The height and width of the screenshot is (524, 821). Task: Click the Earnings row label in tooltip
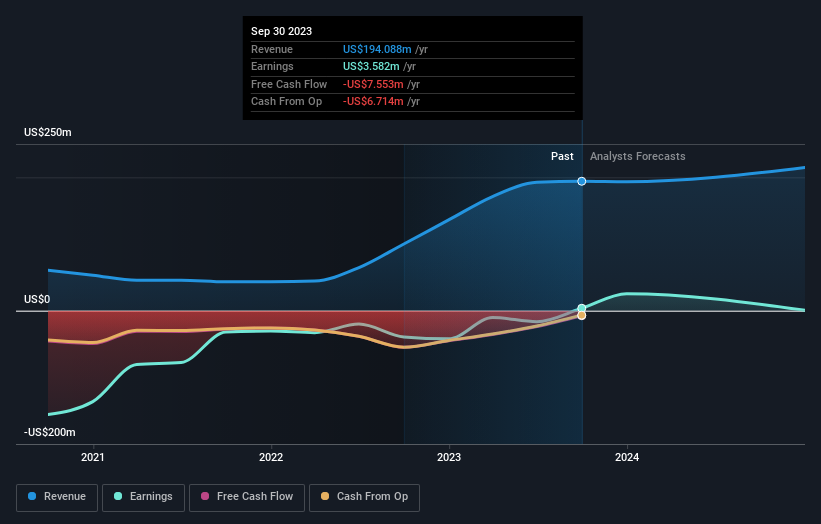272,66
